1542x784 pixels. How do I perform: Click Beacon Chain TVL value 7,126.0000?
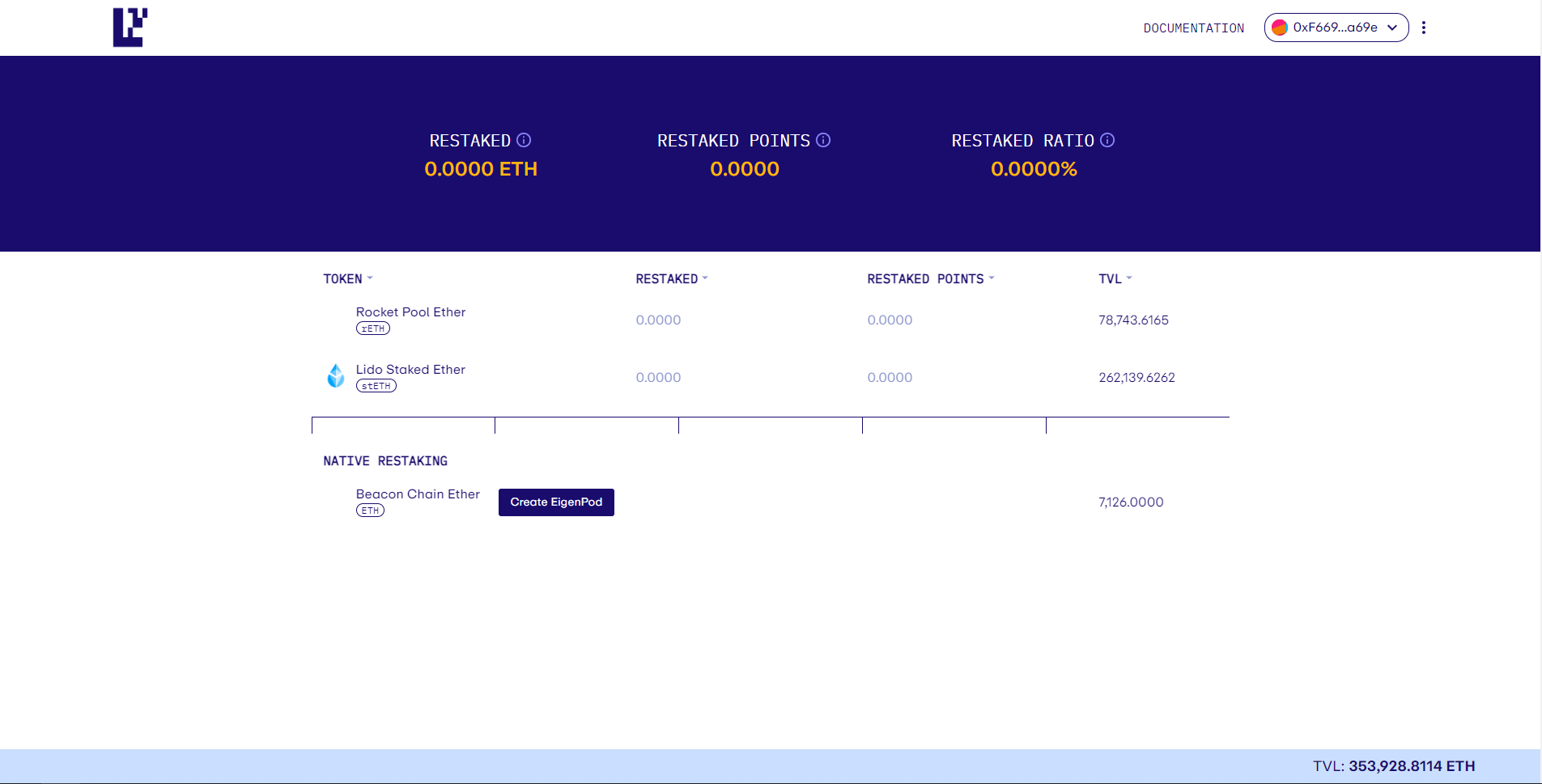pos(1131,502)
